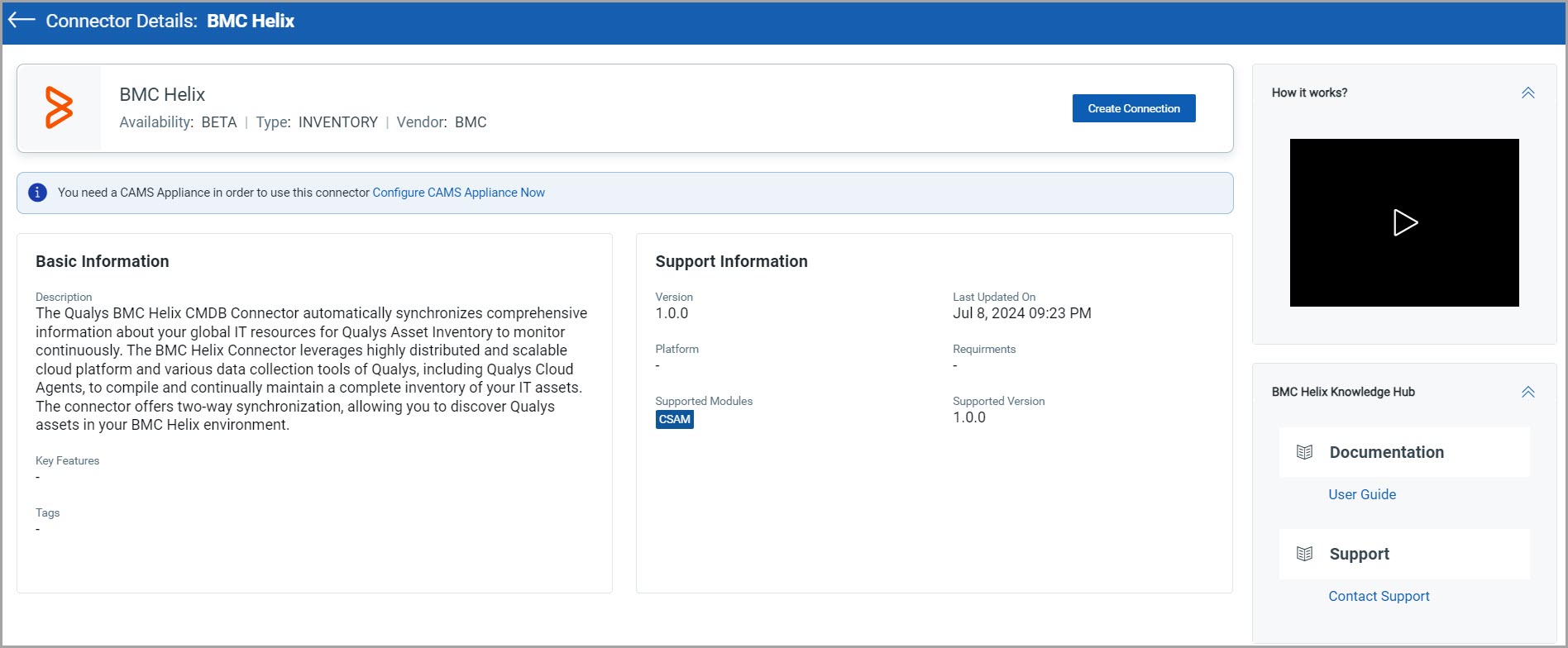
Task: Collapse the BMC Helix Knowledge Hub panel
Action: (1527, 392)
